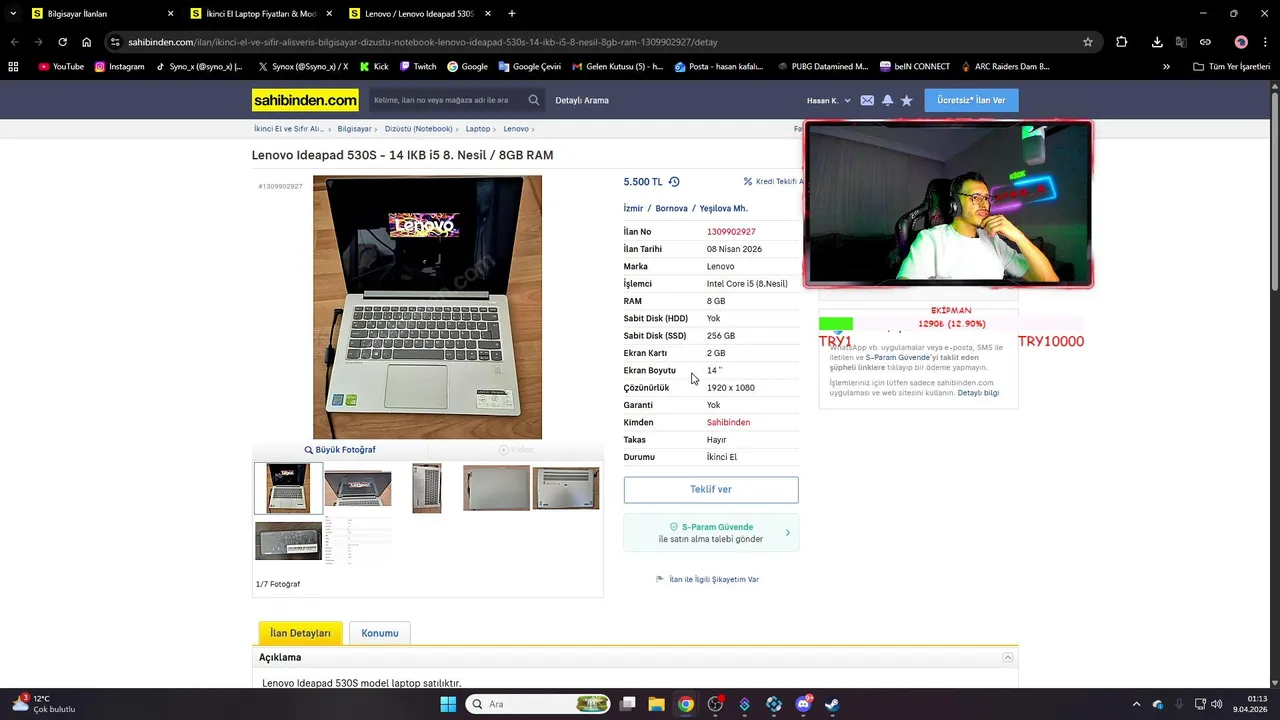Open Google Çeviri bookmark
The width and height of the screenshot is (1280, 720).
[x=529, y=67]
